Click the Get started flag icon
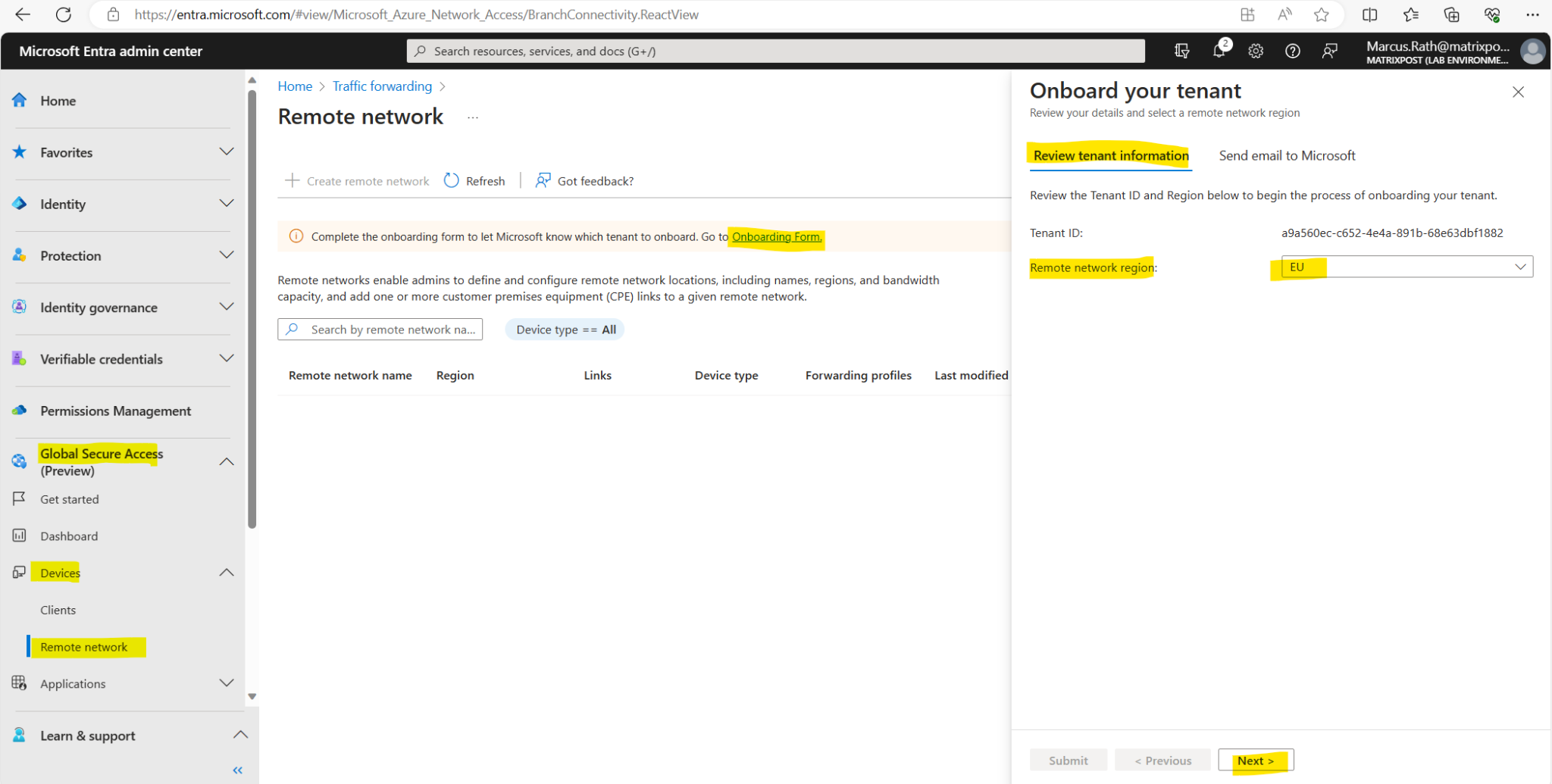1552x784 pixels. (19, 498)
